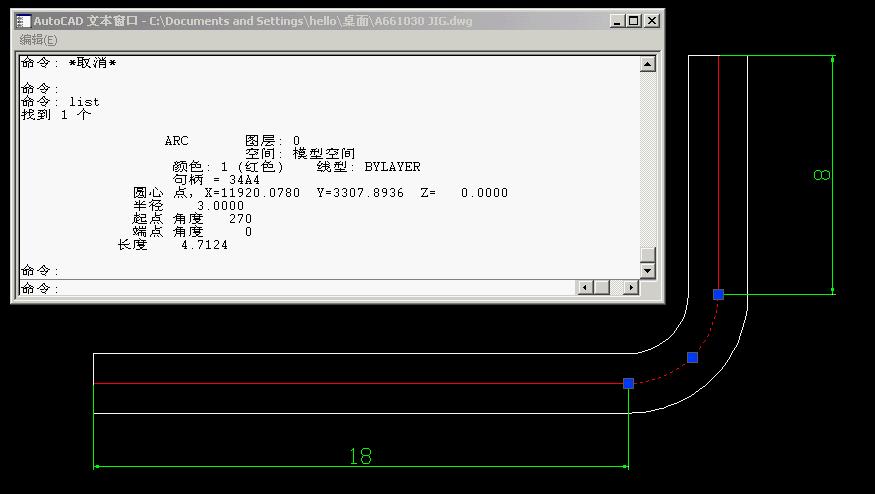Click the '线型: BYLAYER' text

point(368,166)
